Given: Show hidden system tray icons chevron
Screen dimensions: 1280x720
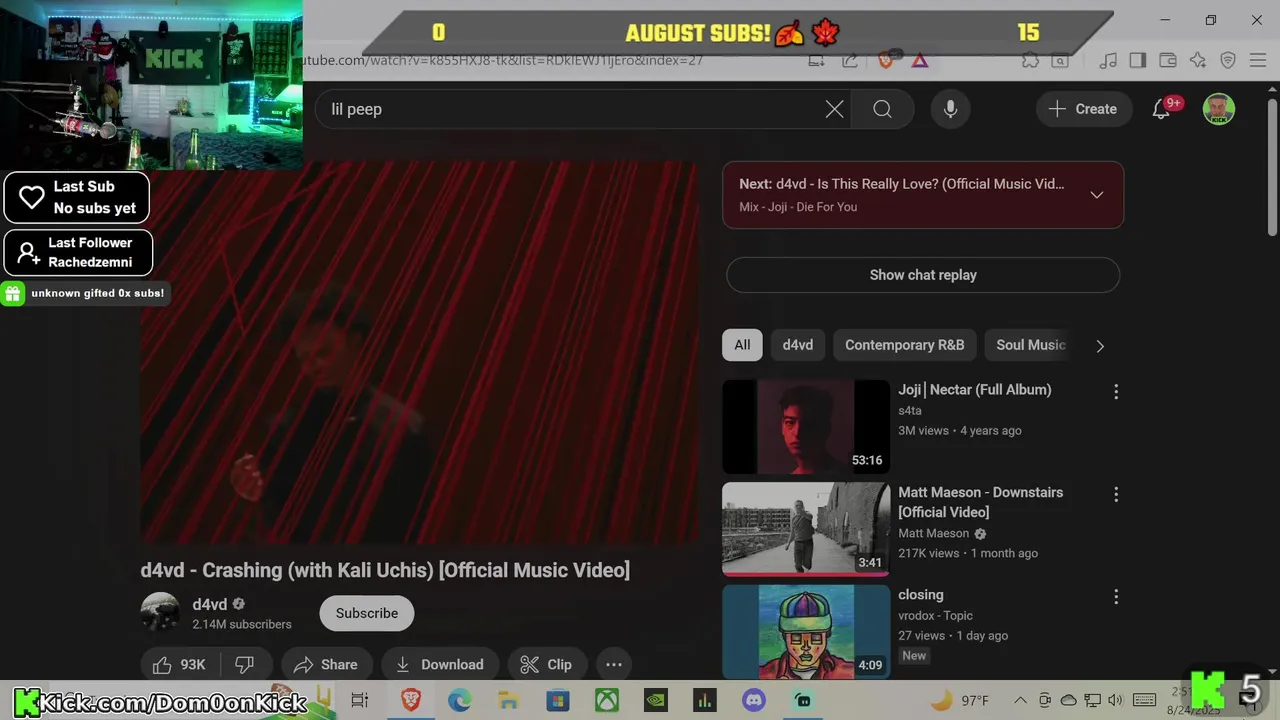Looking at the screenshot, I should (x=1020, y=700).
